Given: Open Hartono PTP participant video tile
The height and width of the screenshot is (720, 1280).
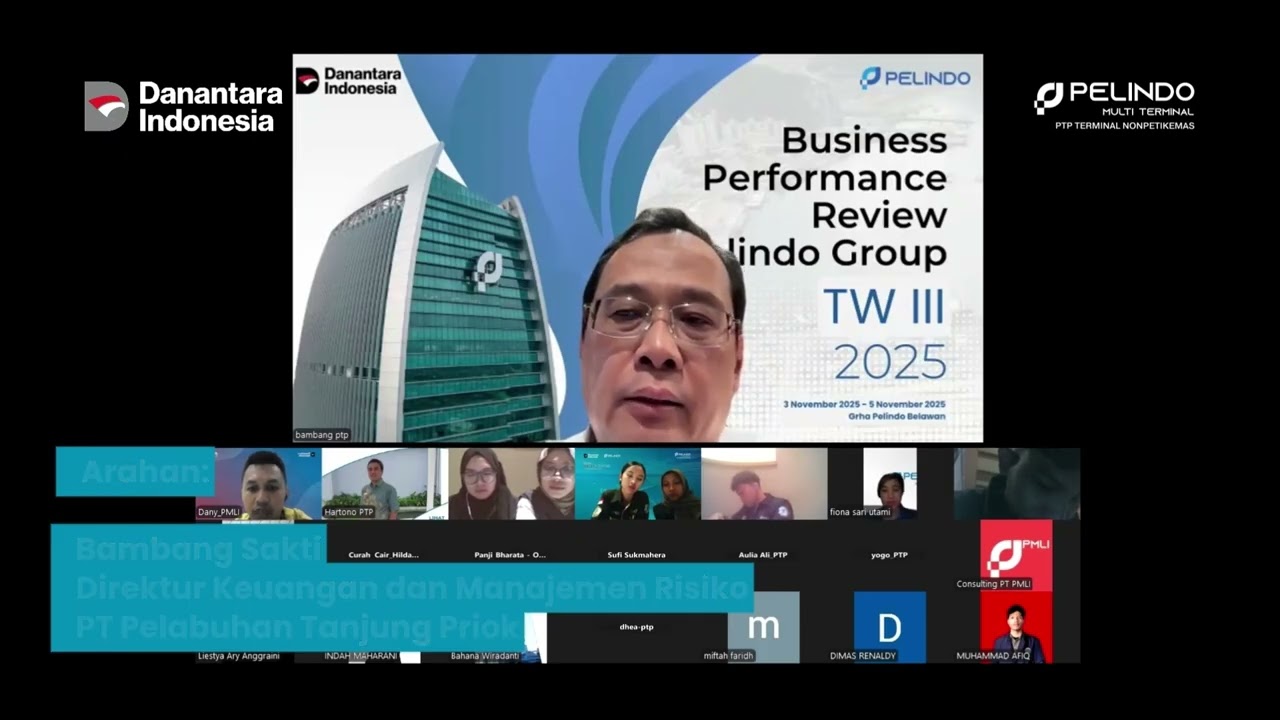Looking at the screenshot, I should coord(385,484).
